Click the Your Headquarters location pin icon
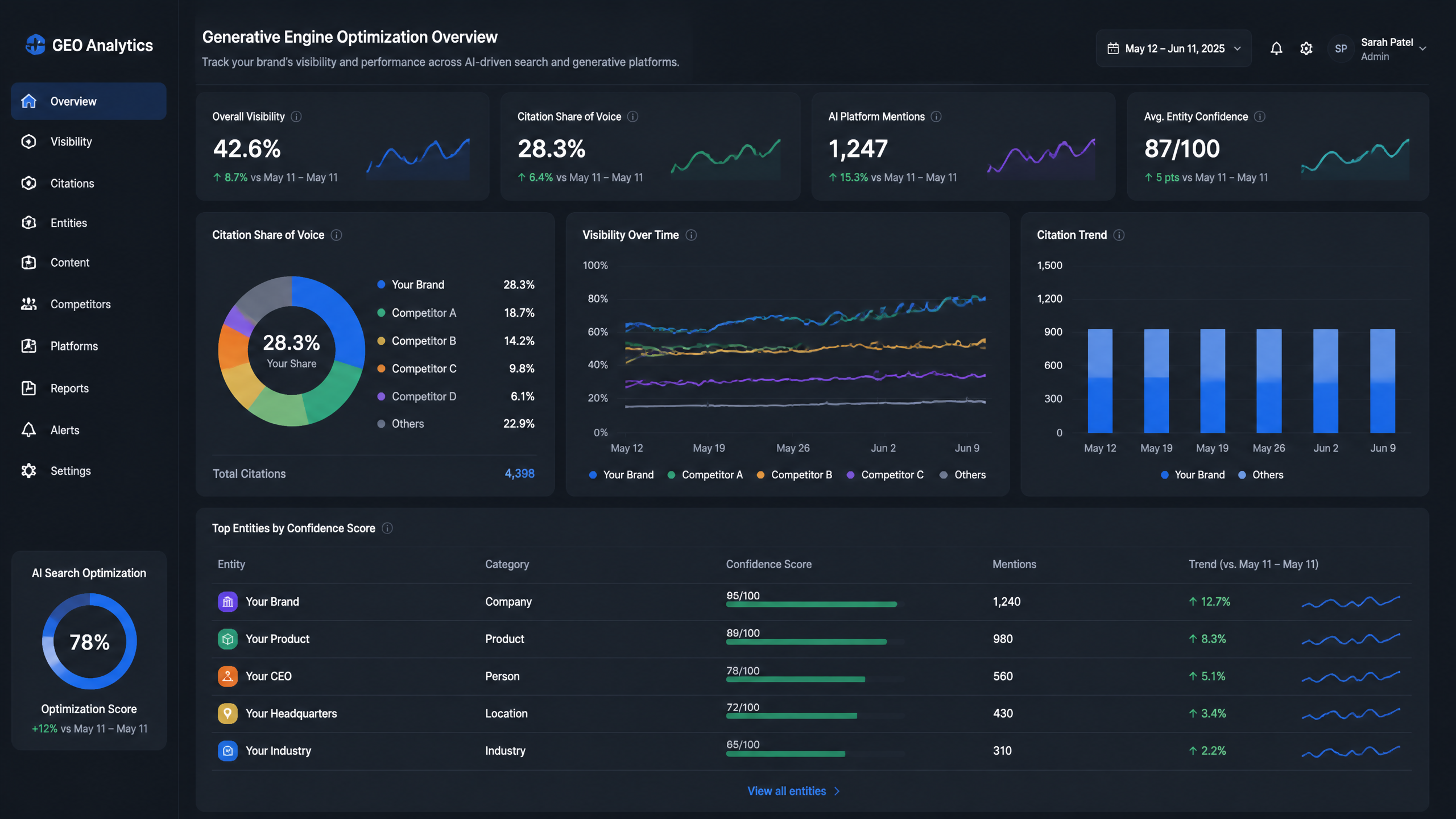1456x819 pixels. 227,713
